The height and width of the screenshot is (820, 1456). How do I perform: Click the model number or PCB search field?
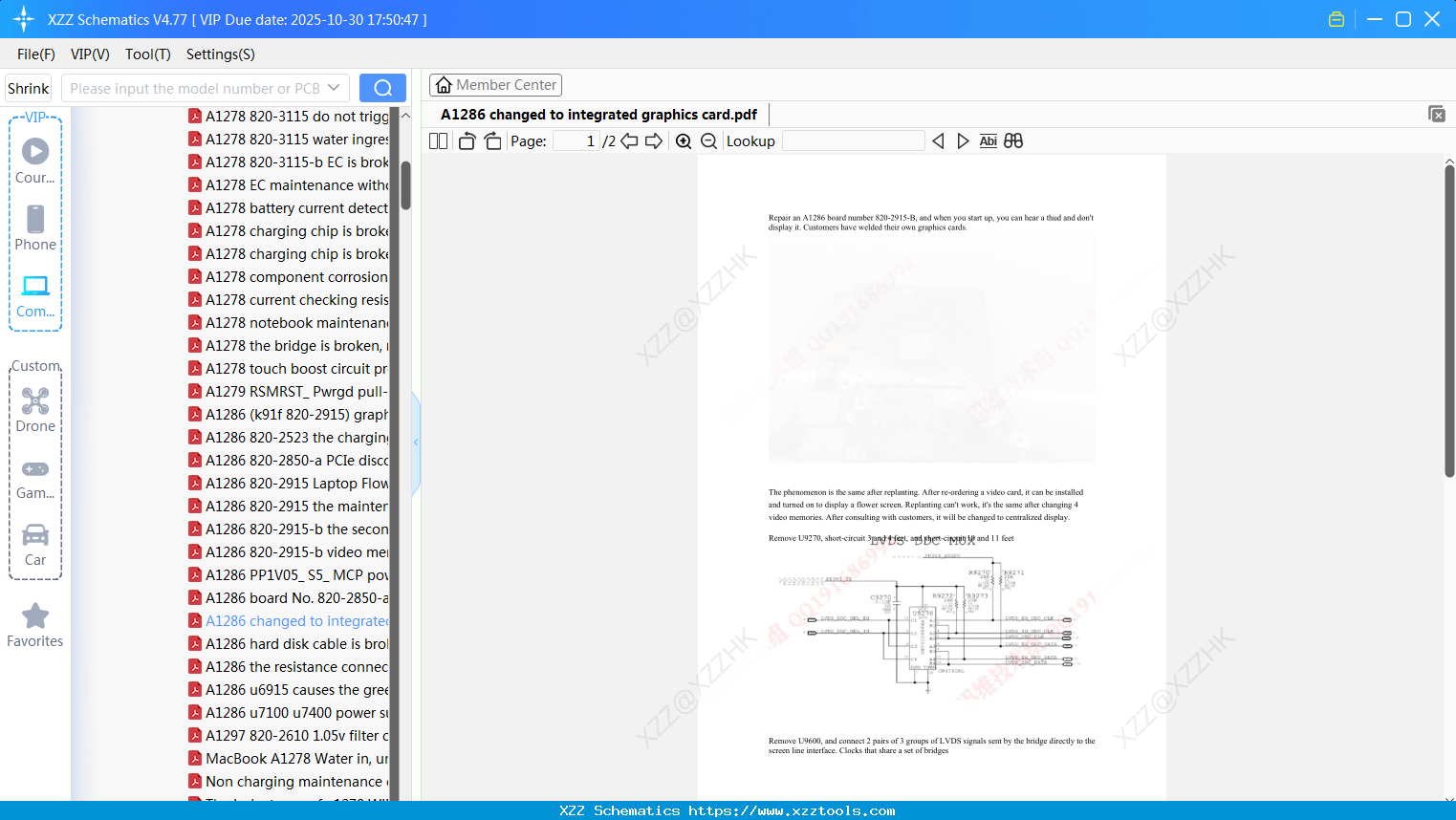pyautogui.click(x=194, y=88)
